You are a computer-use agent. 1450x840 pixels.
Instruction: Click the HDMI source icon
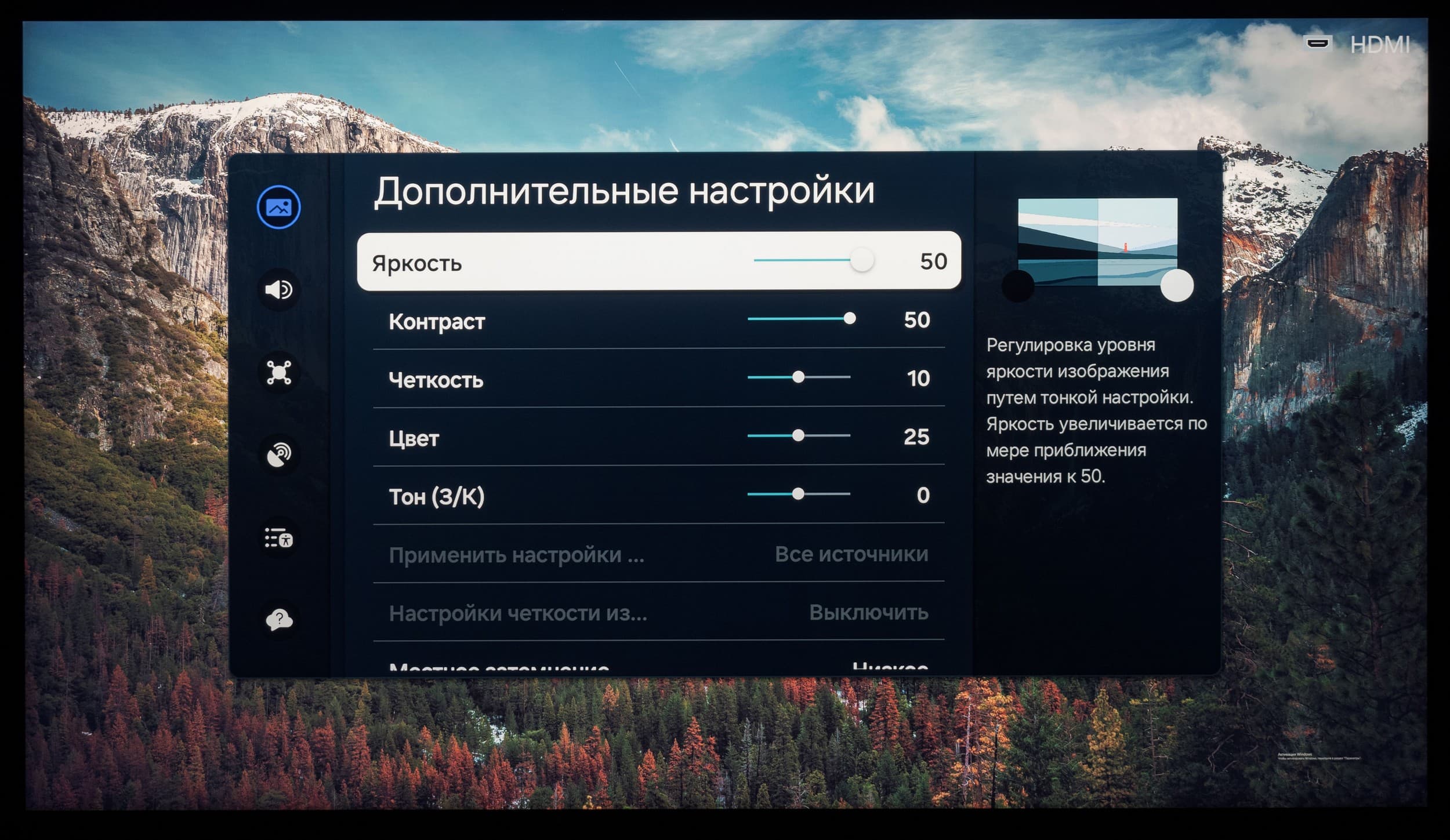pos(1317,43)
